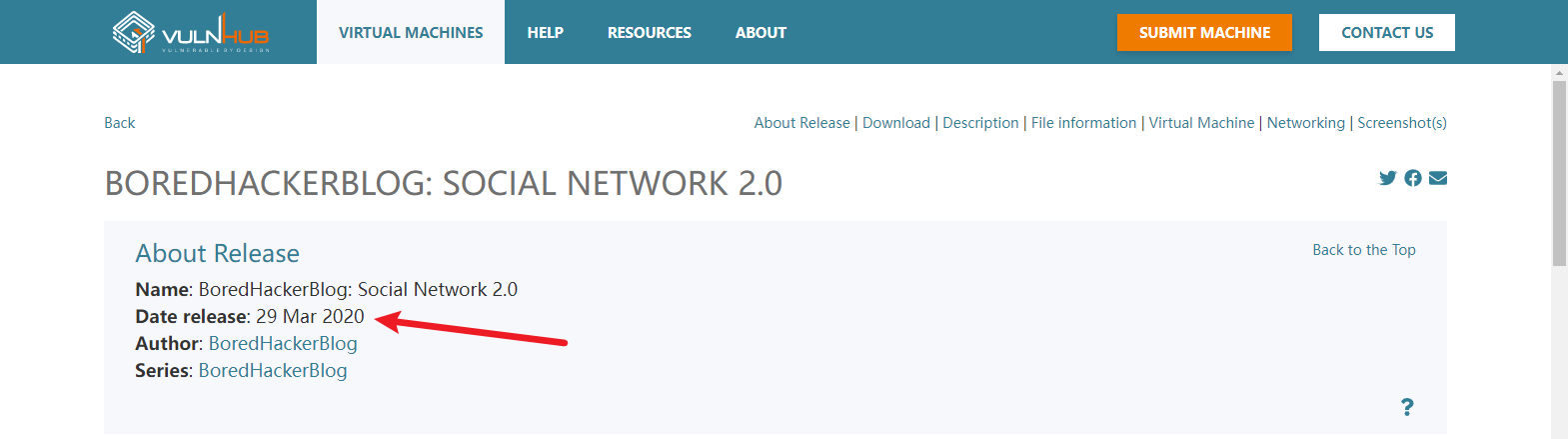Image resolution: width=1568 pixels, height=439 pixels.
Task: Open the Help menu item
Action: [546, 32]
